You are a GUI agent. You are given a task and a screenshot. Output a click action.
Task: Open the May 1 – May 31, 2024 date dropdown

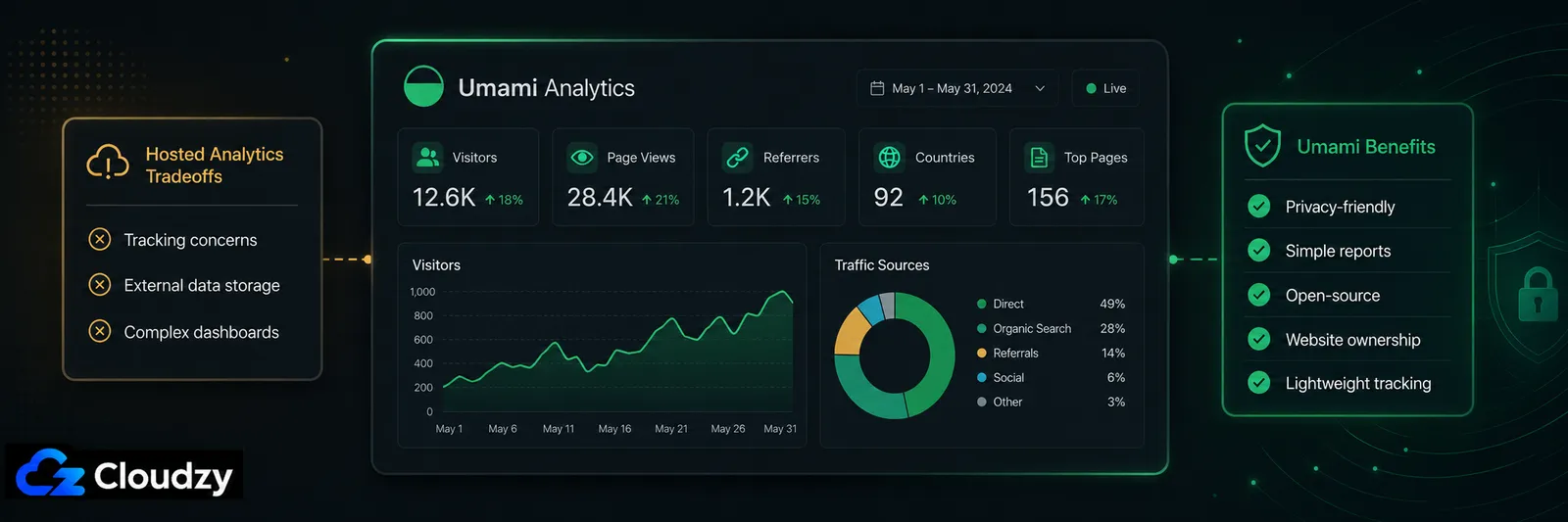[x=957, y=88]
